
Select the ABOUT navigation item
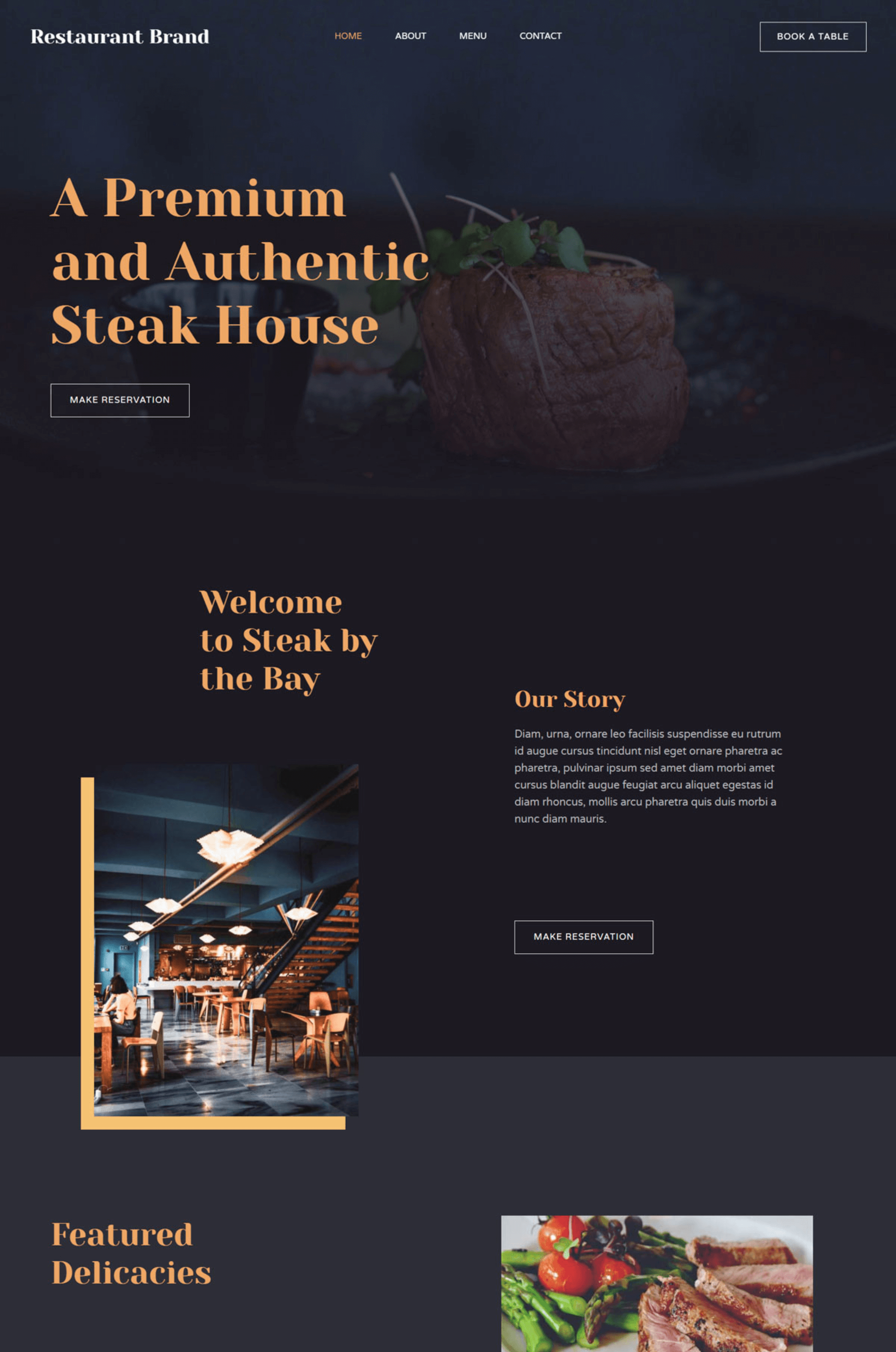[x=411, y=35]
